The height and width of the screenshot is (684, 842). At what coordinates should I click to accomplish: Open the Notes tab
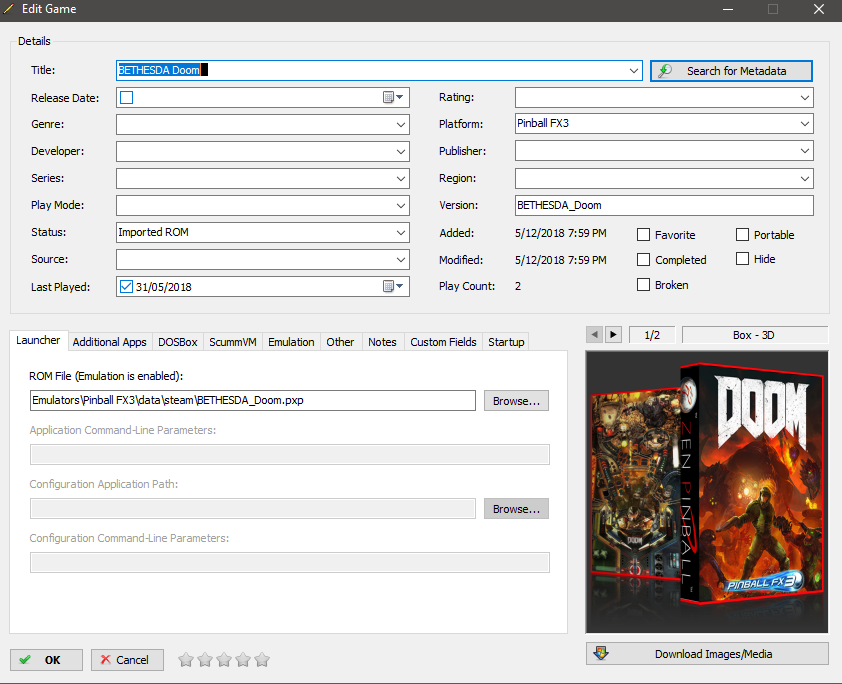pos(382,342)
